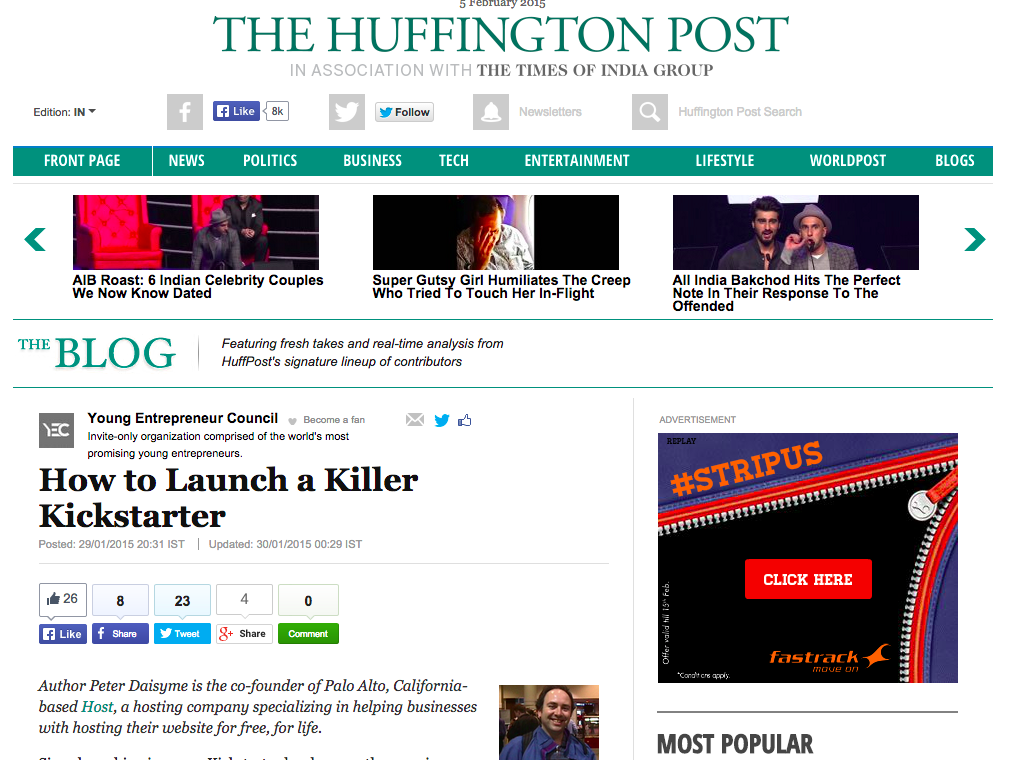Select the Business menu item
1022x760 pixels.
(372, 161)
